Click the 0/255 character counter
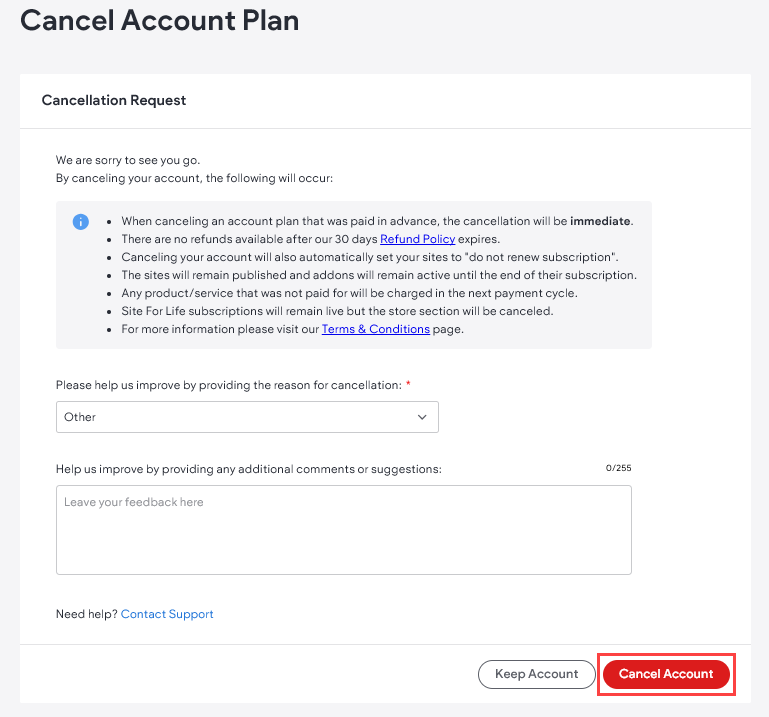Screen dimensions: 769x717 coord(618,467)
